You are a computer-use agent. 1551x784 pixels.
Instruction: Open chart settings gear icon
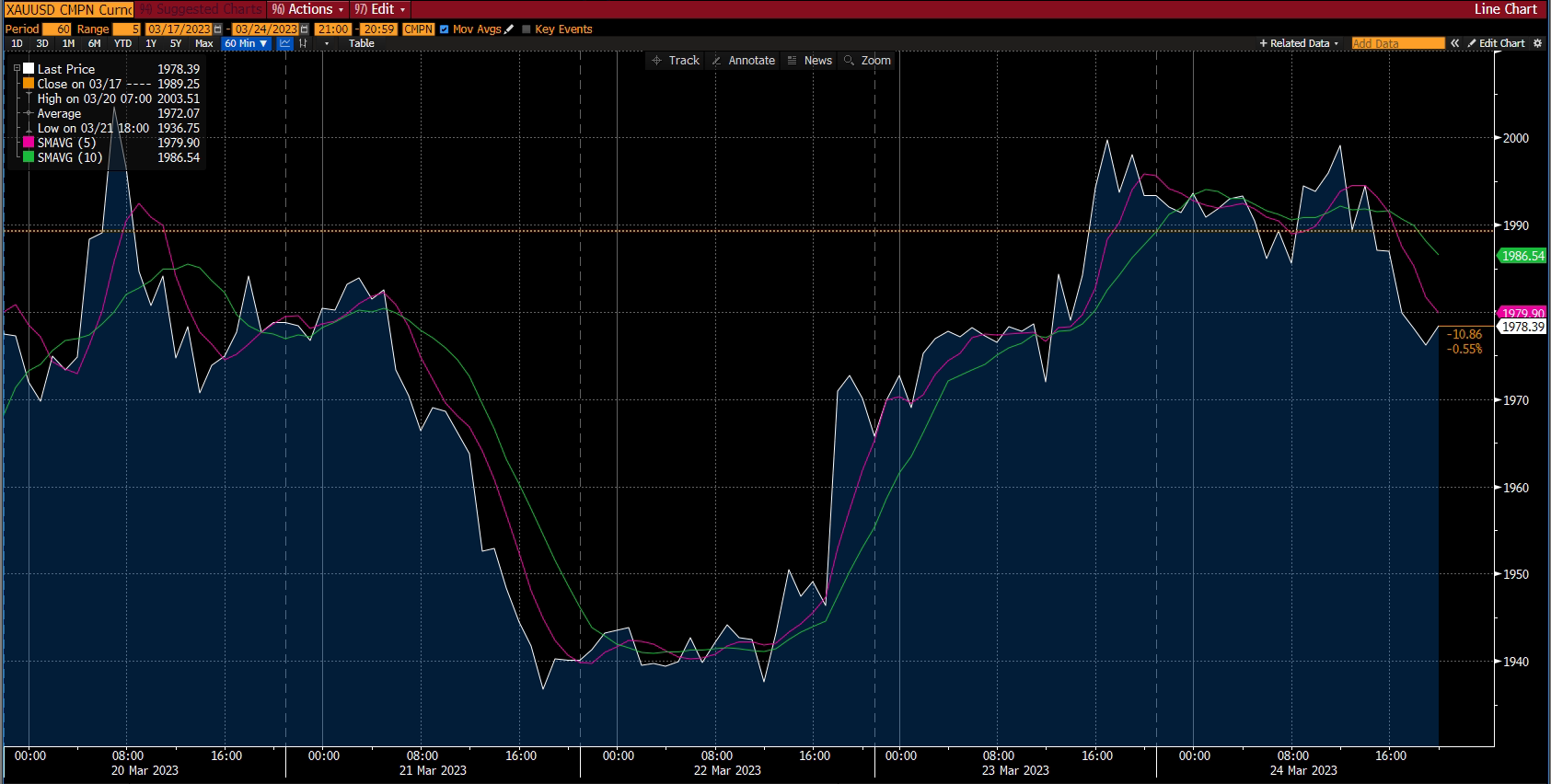click(x=1537, y=43)
